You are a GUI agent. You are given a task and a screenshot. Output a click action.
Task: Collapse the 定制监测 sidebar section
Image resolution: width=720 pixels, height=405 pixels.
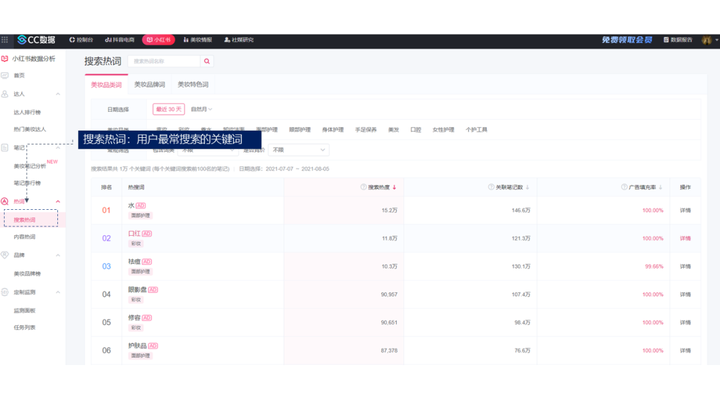pyautogui.click(x=58, y=292)
